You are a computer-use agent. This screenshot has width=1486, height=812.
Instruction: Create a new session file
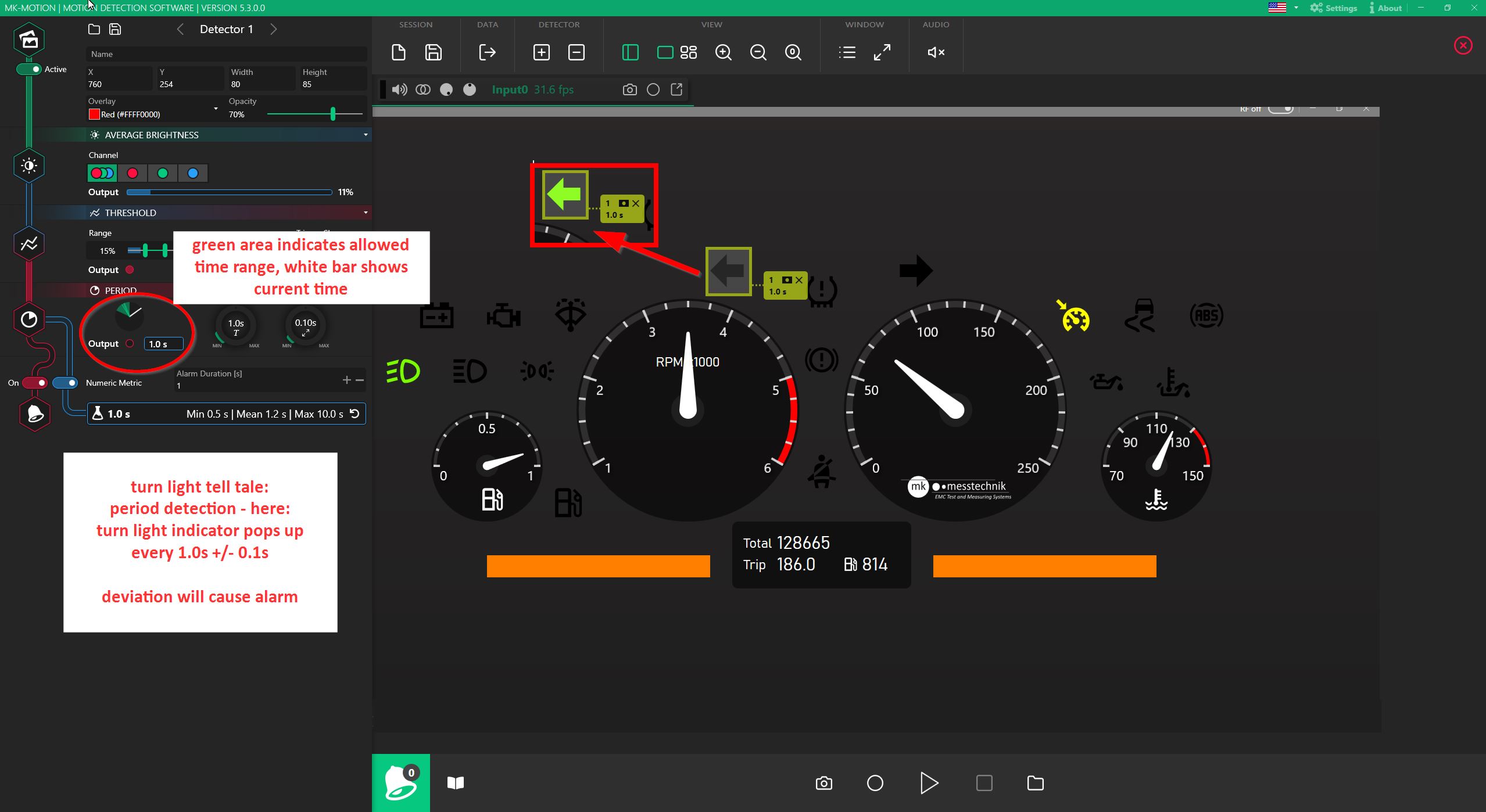click(x=399, y=52)
